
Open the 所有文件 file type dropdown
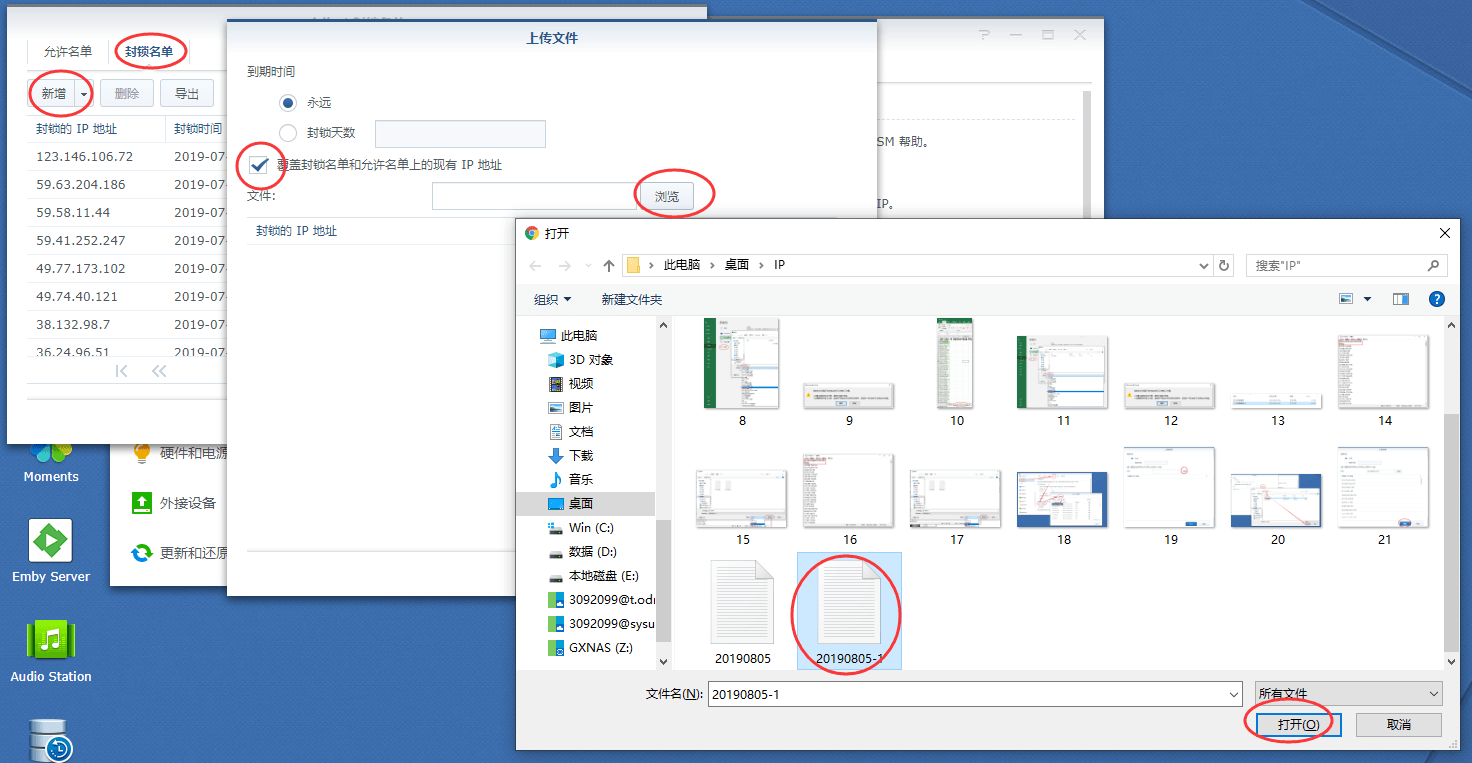pyautogui.click(x=1348, y=694)
